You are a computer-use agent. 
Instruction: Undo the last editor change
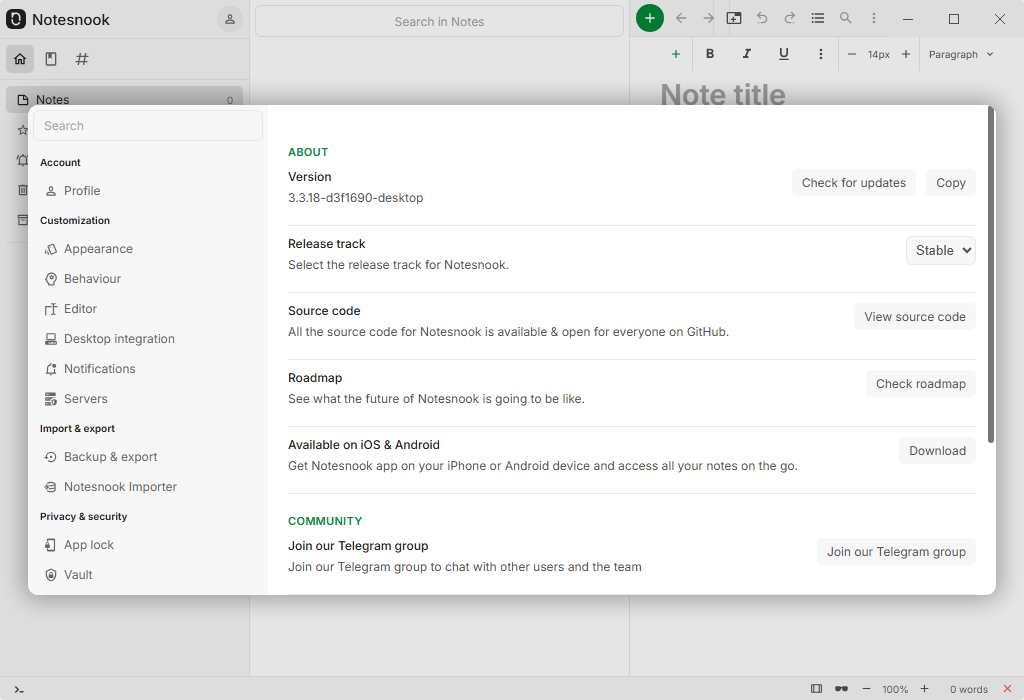tap(762, 18)
